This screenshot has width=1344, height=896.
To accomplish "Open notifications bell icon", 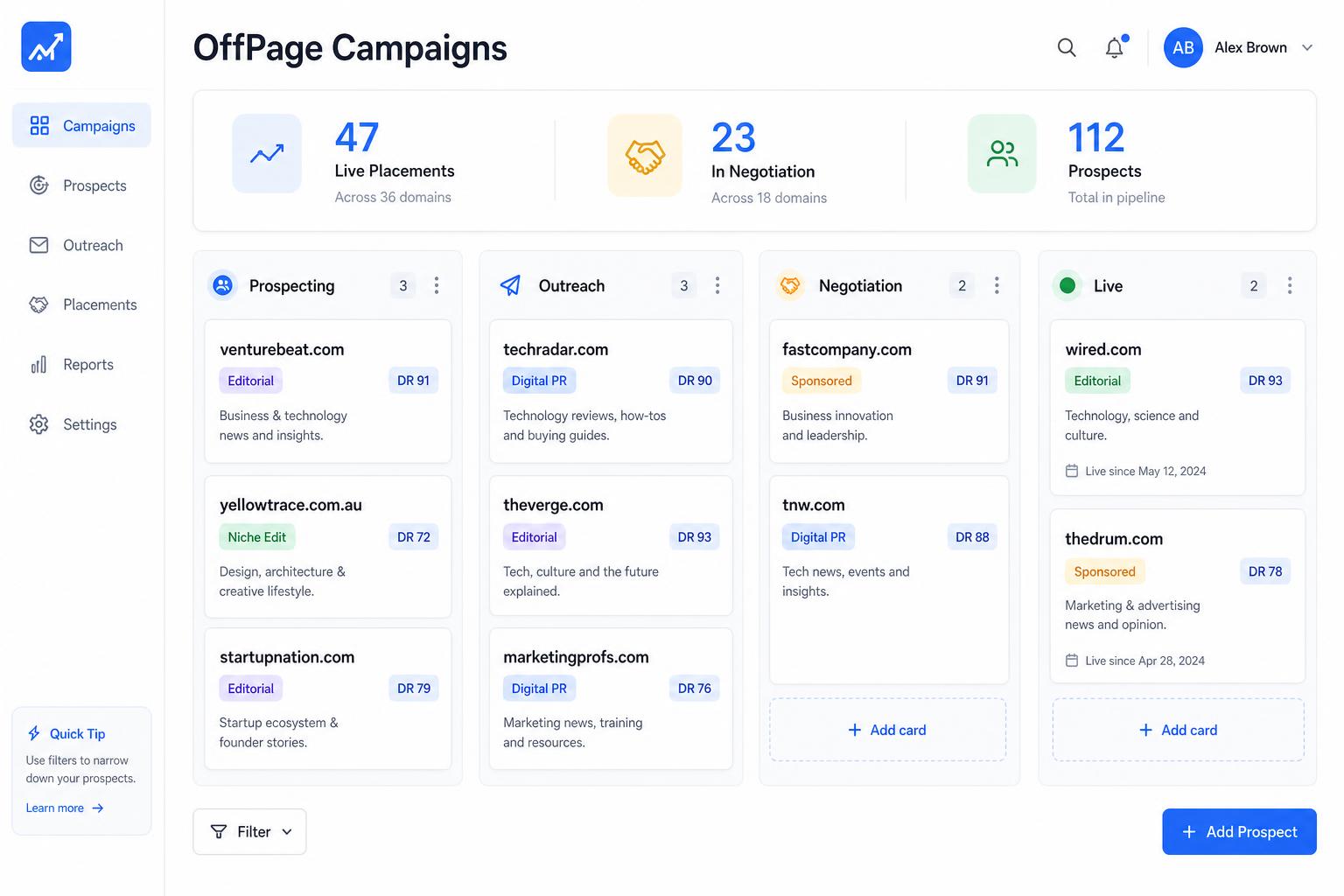I will (x=1115, y=47).
